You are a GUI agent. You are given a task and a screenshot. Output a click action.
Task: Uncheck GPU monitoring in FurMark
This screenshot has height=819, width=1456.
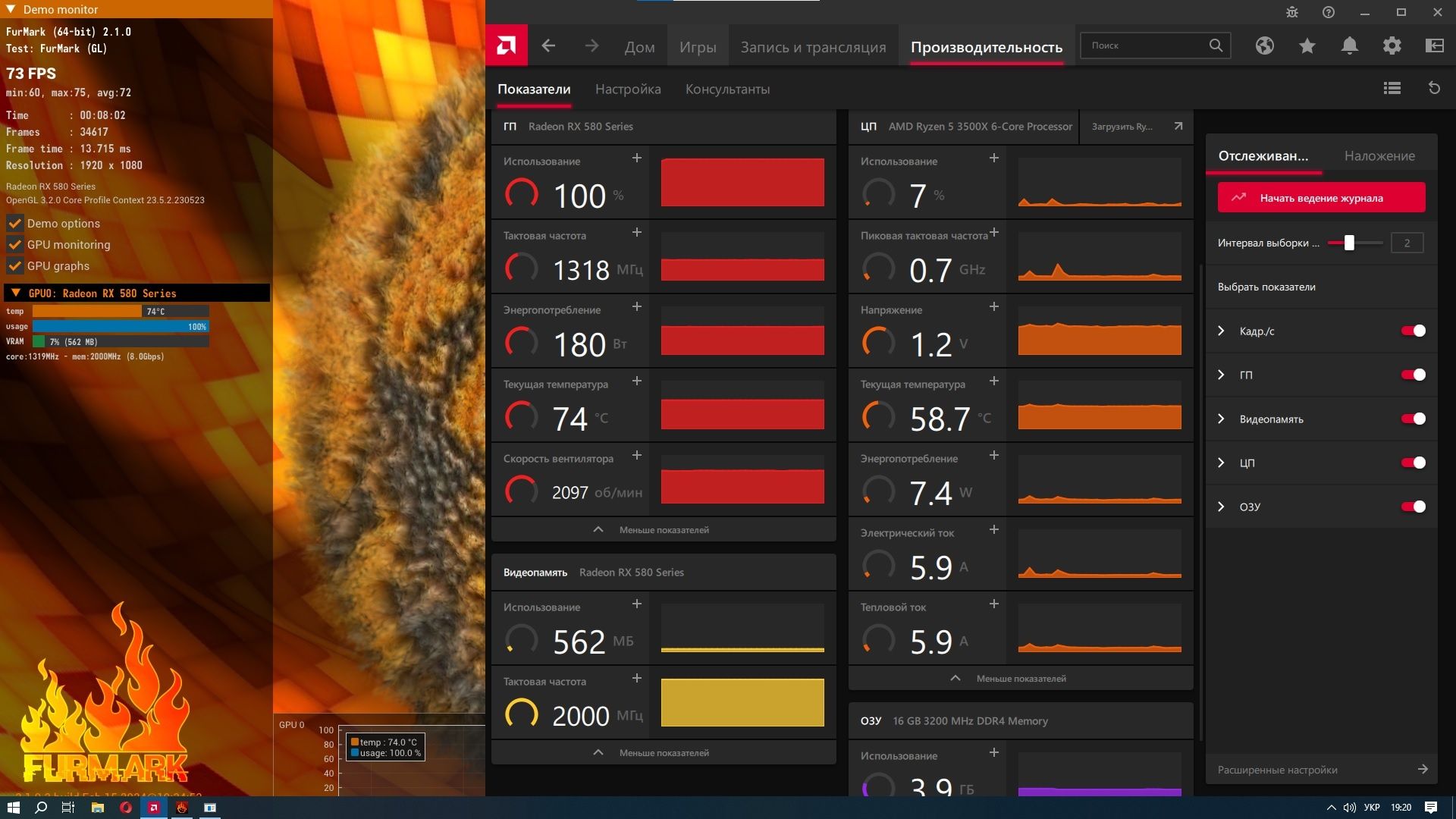[14, 244]
